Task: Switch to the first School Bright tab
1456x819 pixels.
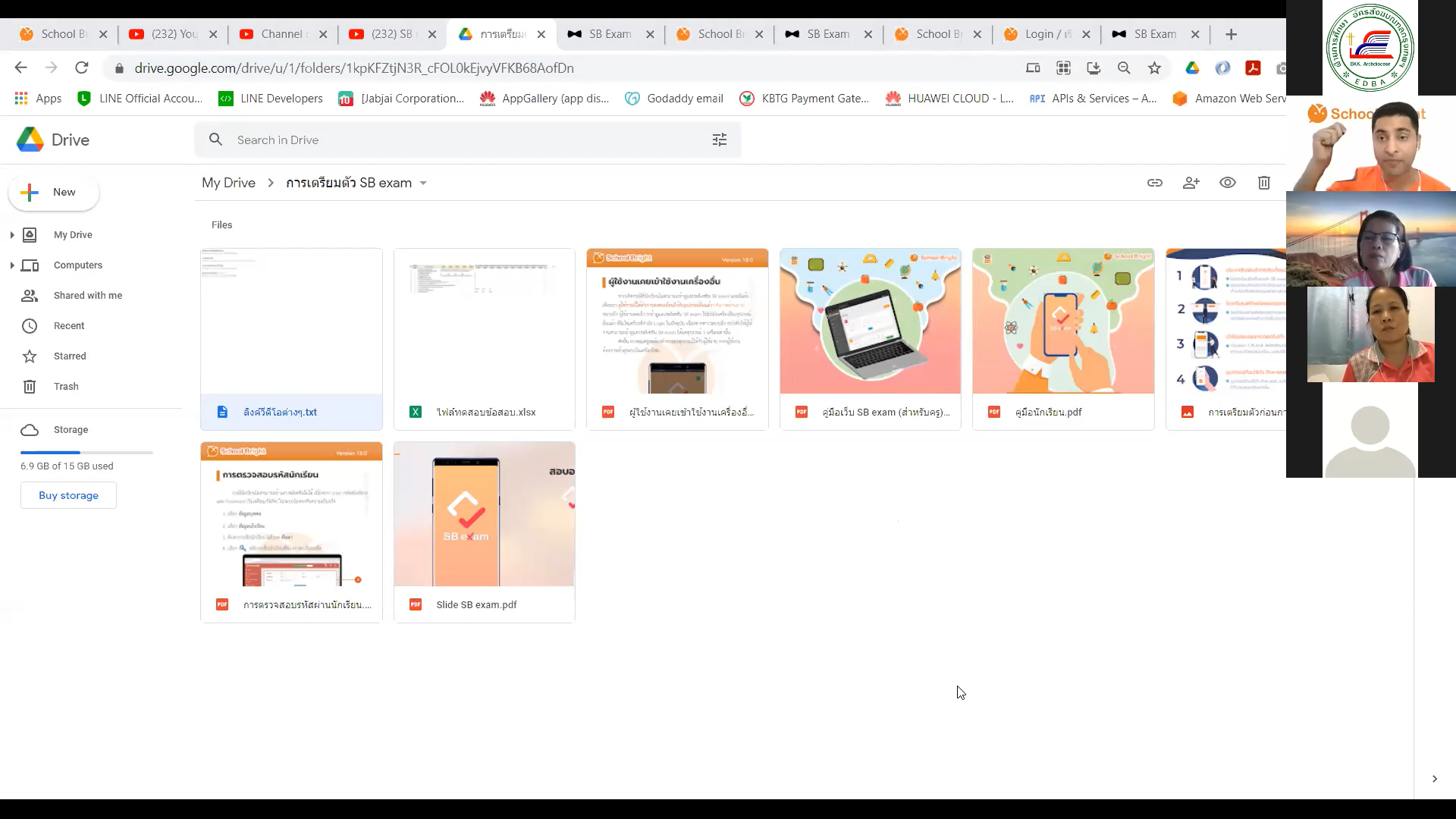Action: [63, 34]
